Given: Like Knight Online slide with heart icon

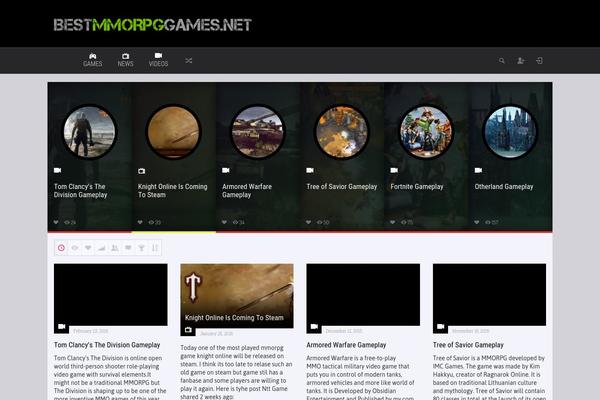Looking at the screenshot, I should coord(140,222).
